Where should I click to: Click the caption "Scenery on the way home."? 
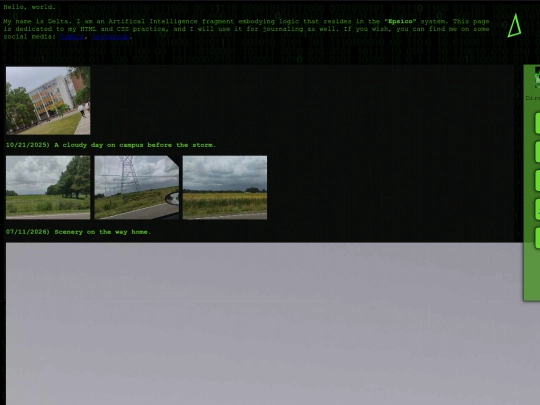[103, 232]
